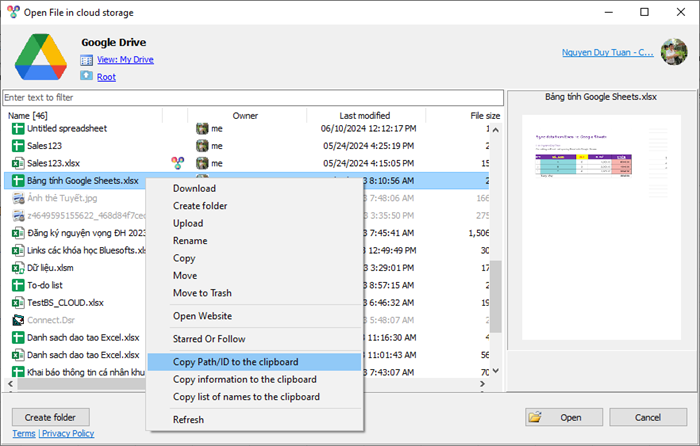This screenshot has width=700, height=446.
Task: Click the app icon in the title bar
Action: [x=13, y=12]
